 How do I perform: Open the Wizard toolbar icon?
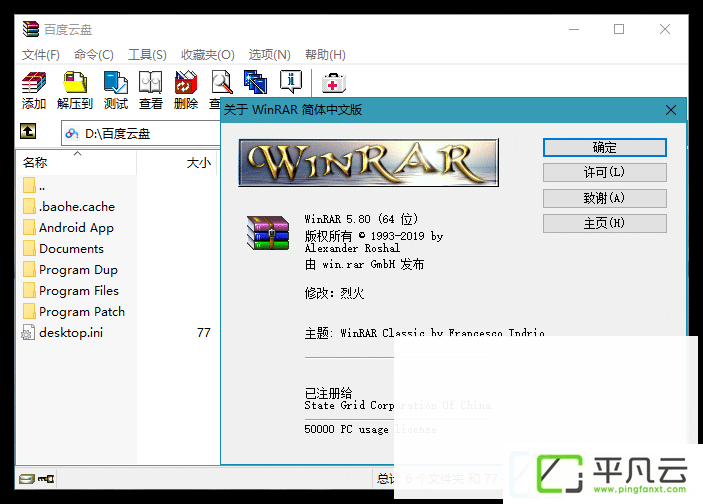(x=256, y=82)
